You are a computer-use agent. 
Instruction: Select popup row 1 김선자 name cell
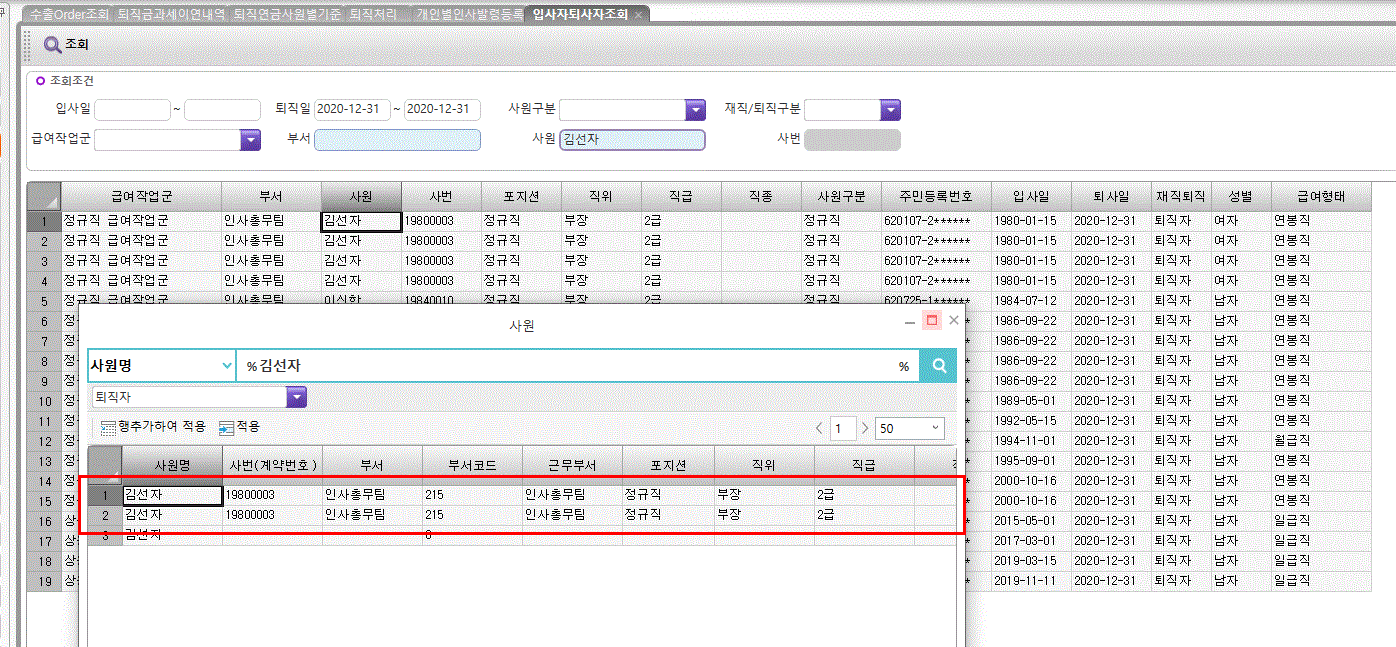click(x=172, y=494)
